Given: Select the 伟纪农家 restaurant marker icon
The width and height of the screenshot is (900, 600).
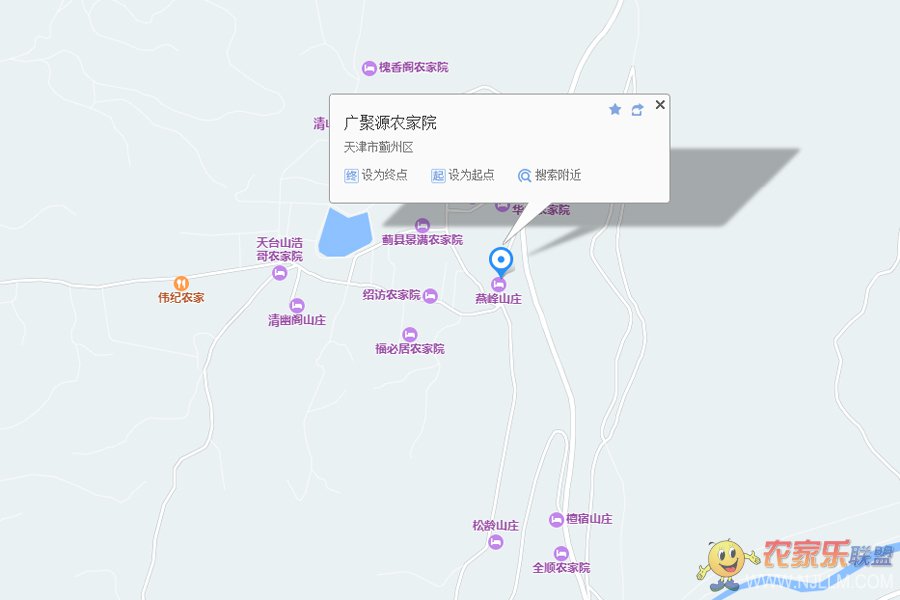Looking at the screenshot, I should tap(181, 284).
